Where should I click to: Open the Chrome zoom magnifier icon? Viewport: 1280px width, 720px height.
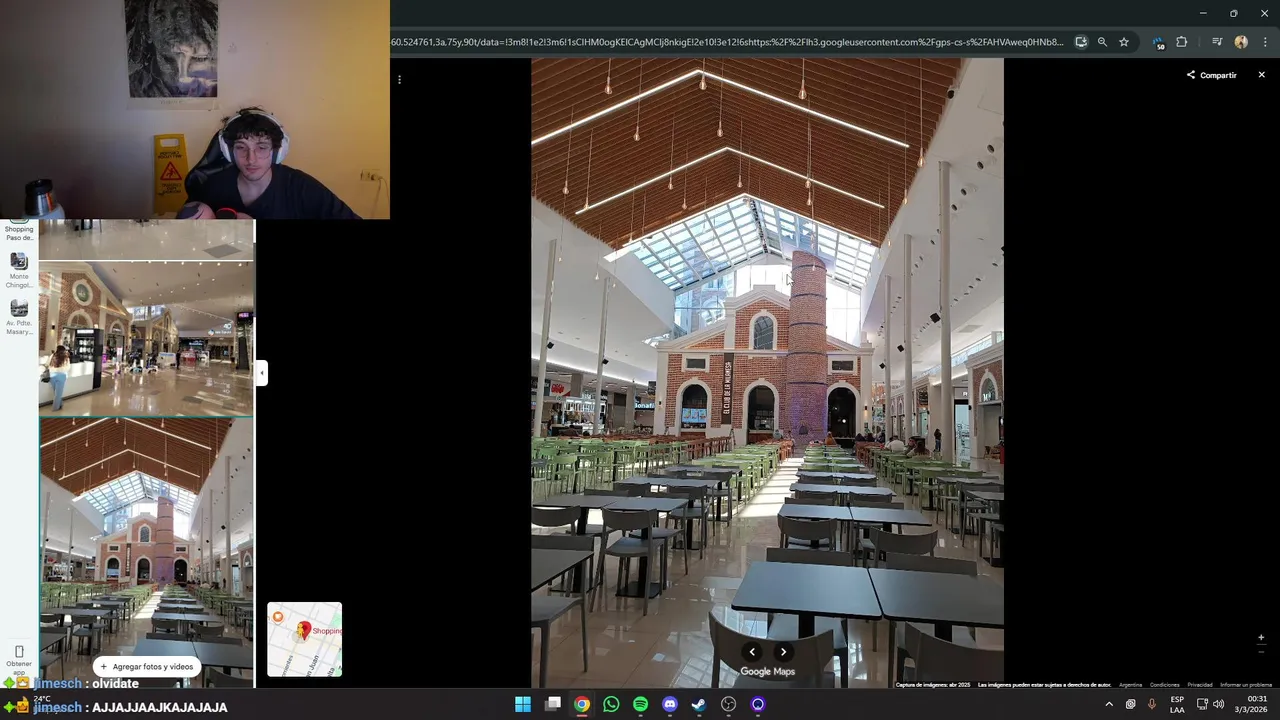tap(1102, 42)
